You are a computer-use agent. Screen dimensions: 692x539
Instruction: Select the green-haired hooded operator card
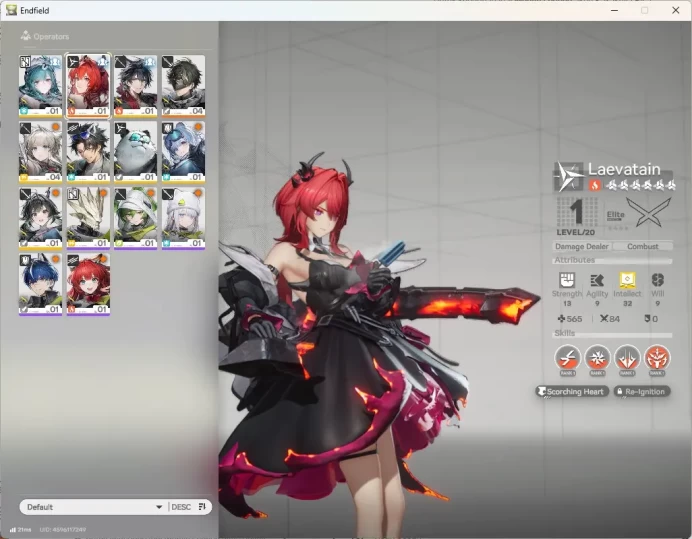(135, 218)
